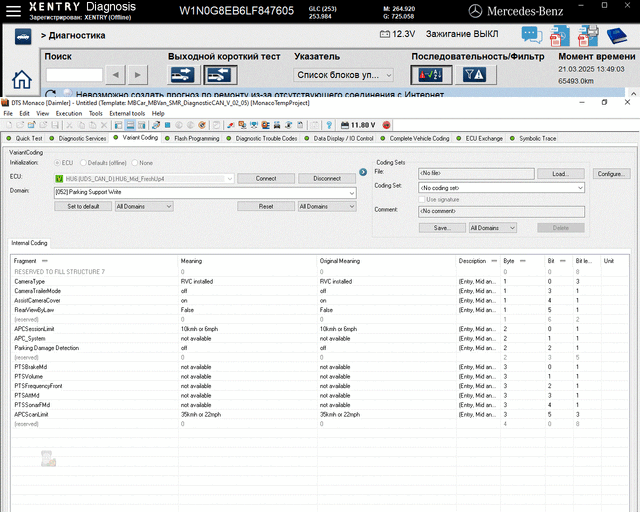Open the blue help book icon
The height and width of the screenshot is (512, 640).
click(x=617, y=37)
